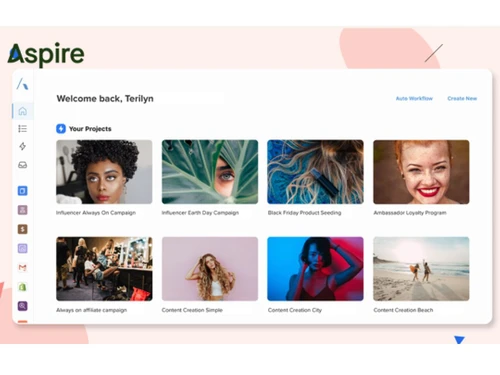Screen dimensions: 500x375
Task: Open Content Creation Beach thumbnail
Action: click(421, 269)
